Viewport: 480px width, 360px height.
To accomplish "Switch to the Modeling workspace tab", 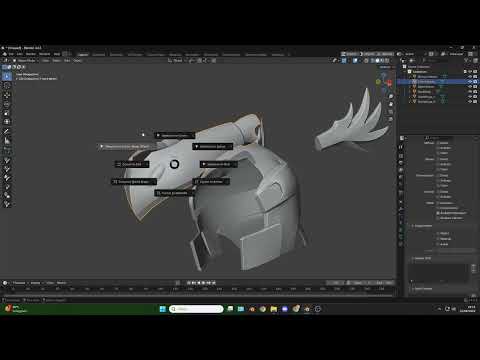I will tap(99, 54).
